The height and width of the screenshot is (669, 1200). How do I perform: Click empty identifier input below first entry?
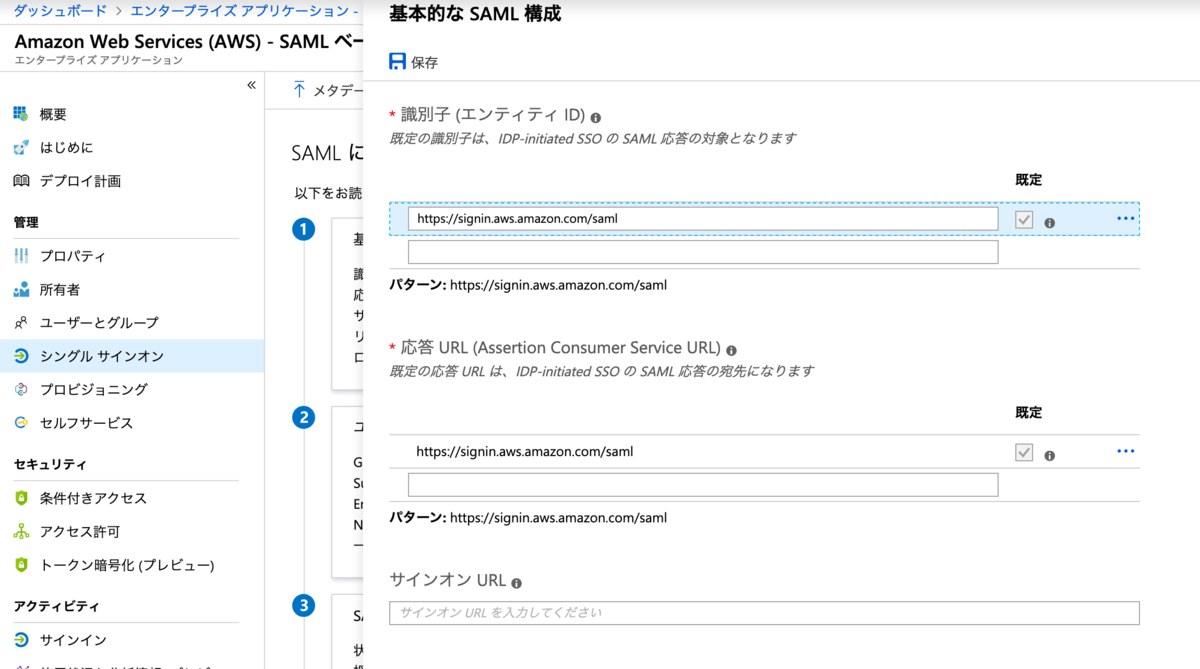703,252
